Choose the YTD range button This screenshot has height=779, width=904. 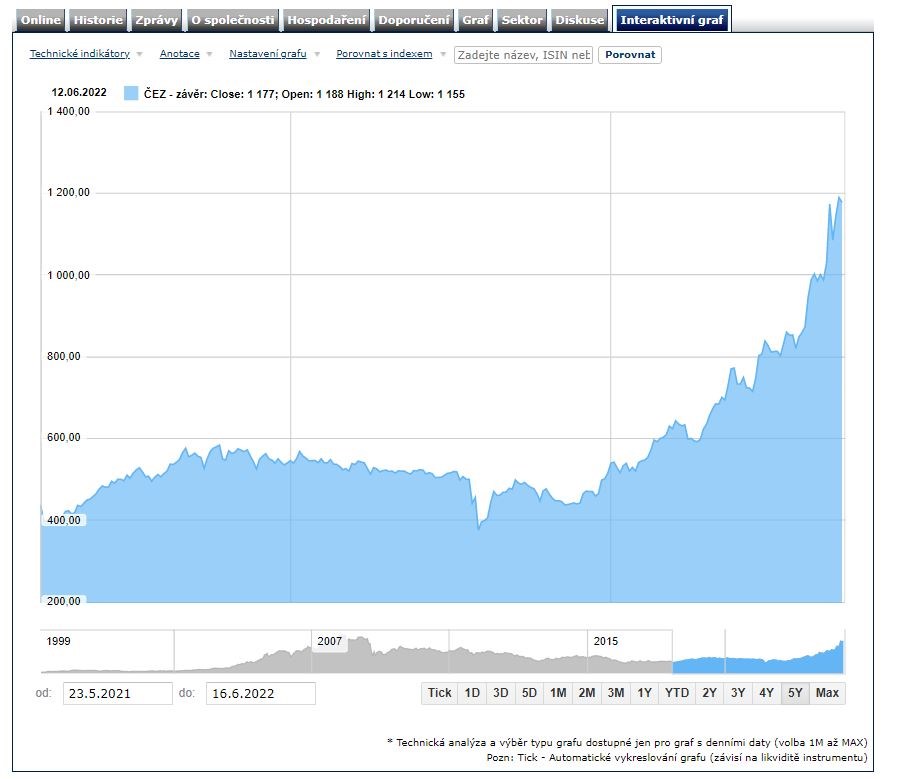(x=677, y=693)
